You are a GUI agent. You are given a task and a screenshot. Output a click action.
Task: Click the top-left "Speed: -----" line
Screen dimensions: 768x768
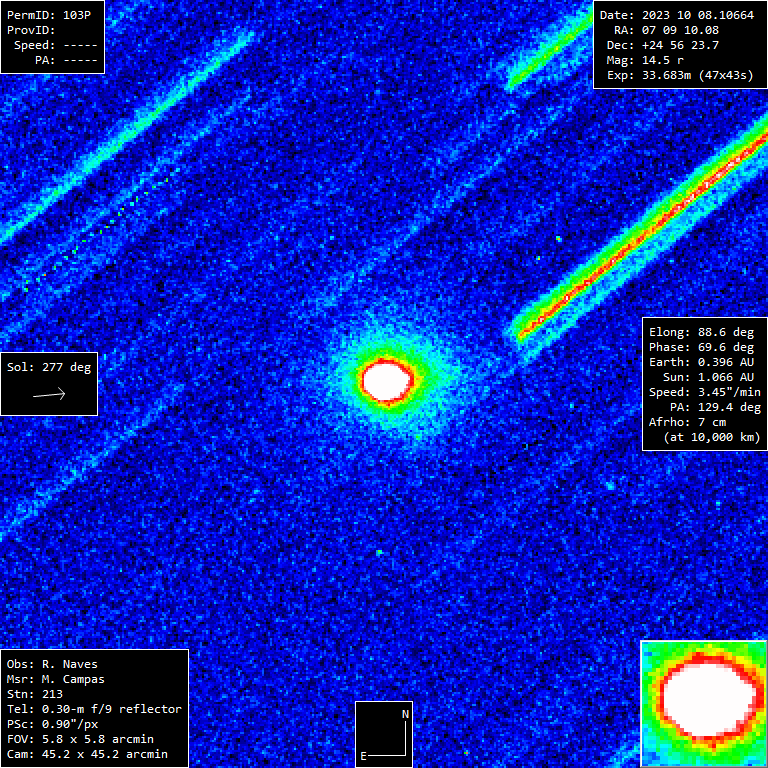[56, 45]
